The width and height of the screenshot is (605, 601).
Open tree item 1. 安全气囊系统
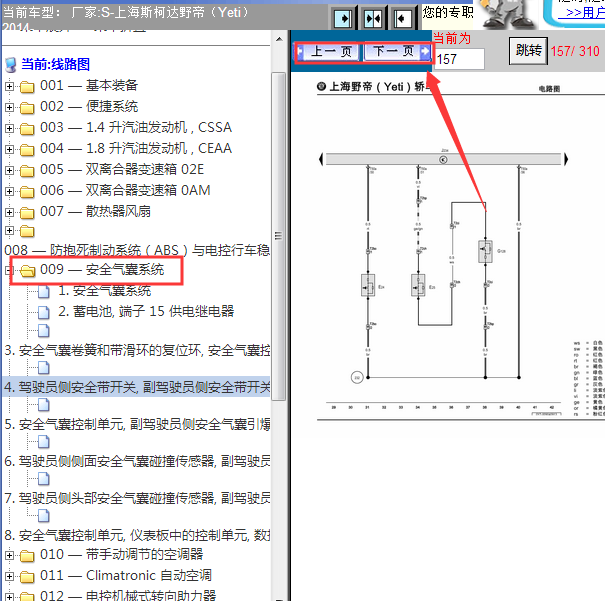click(x=105, y=291)
